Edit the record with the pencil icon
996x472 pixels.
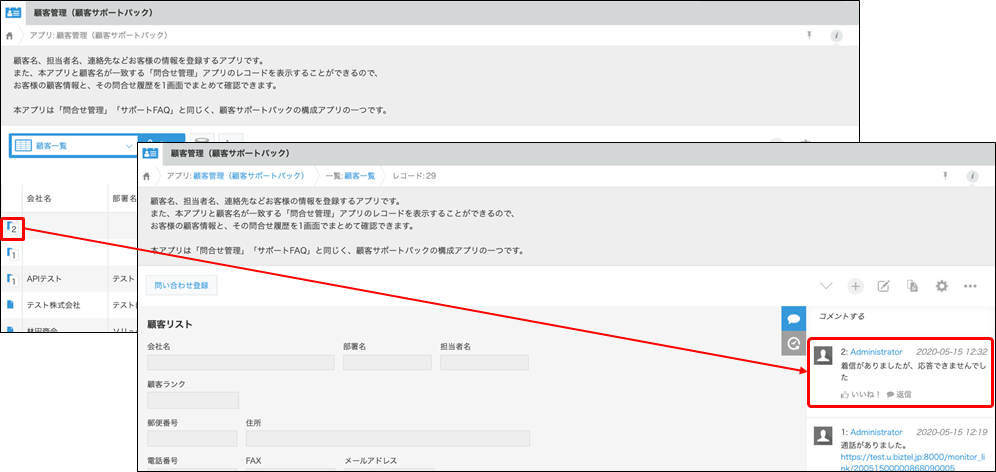click(884, 286)
